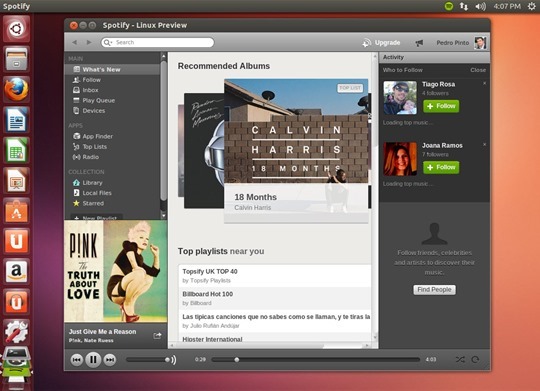Open Topsify UK TOP 40 playlist
540x391 pixels.
[275, 276]
